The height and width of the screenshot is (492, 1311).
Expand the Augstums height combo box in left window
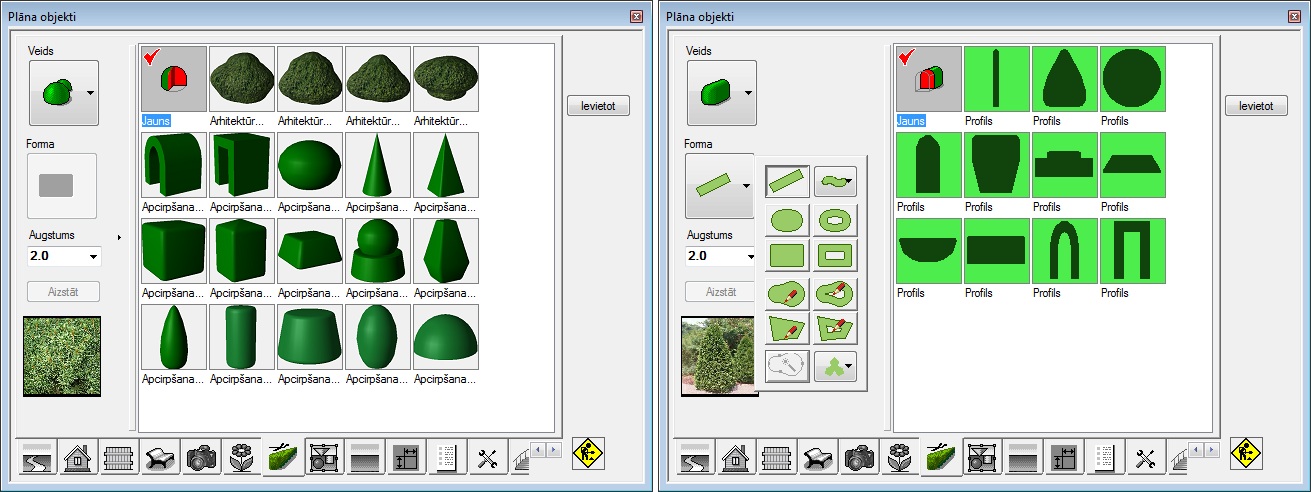(x=94, y=257)
